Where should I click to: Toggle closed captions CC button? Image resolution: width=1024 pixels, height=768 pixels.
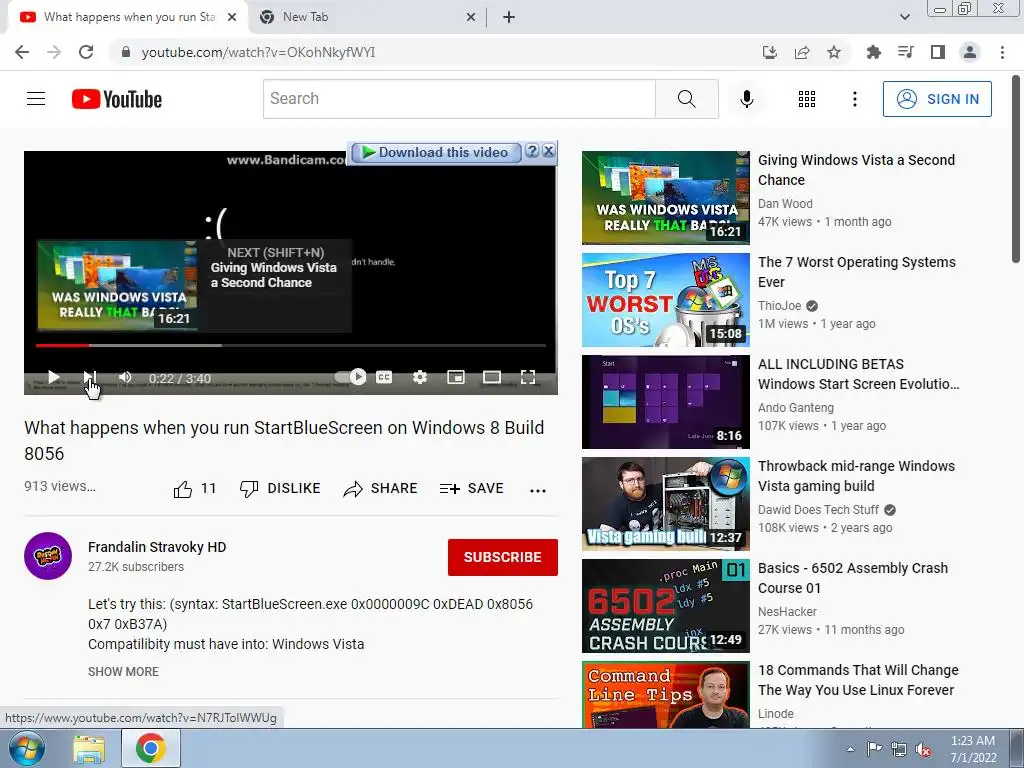point(384,377)
